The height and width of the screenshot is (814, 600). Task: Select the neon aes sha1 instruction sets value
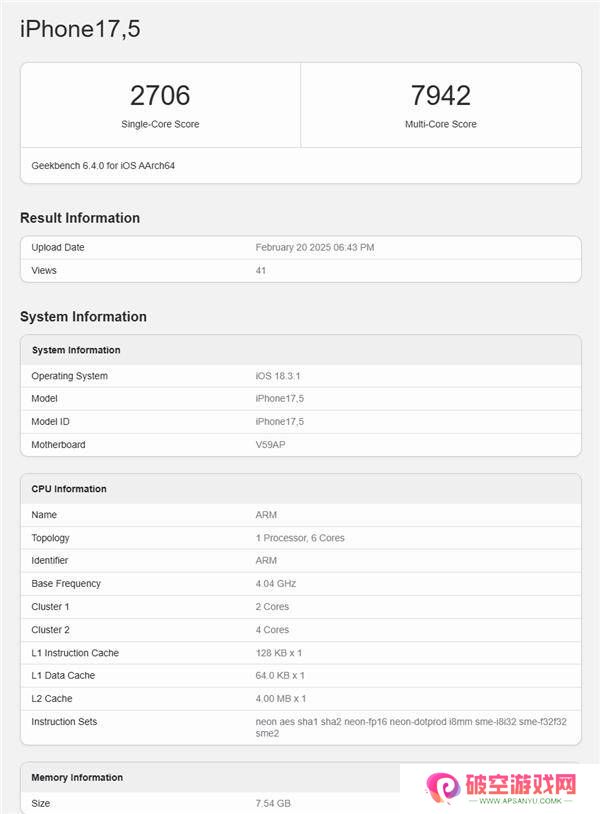pyautogui.click(x=411, y=727)
